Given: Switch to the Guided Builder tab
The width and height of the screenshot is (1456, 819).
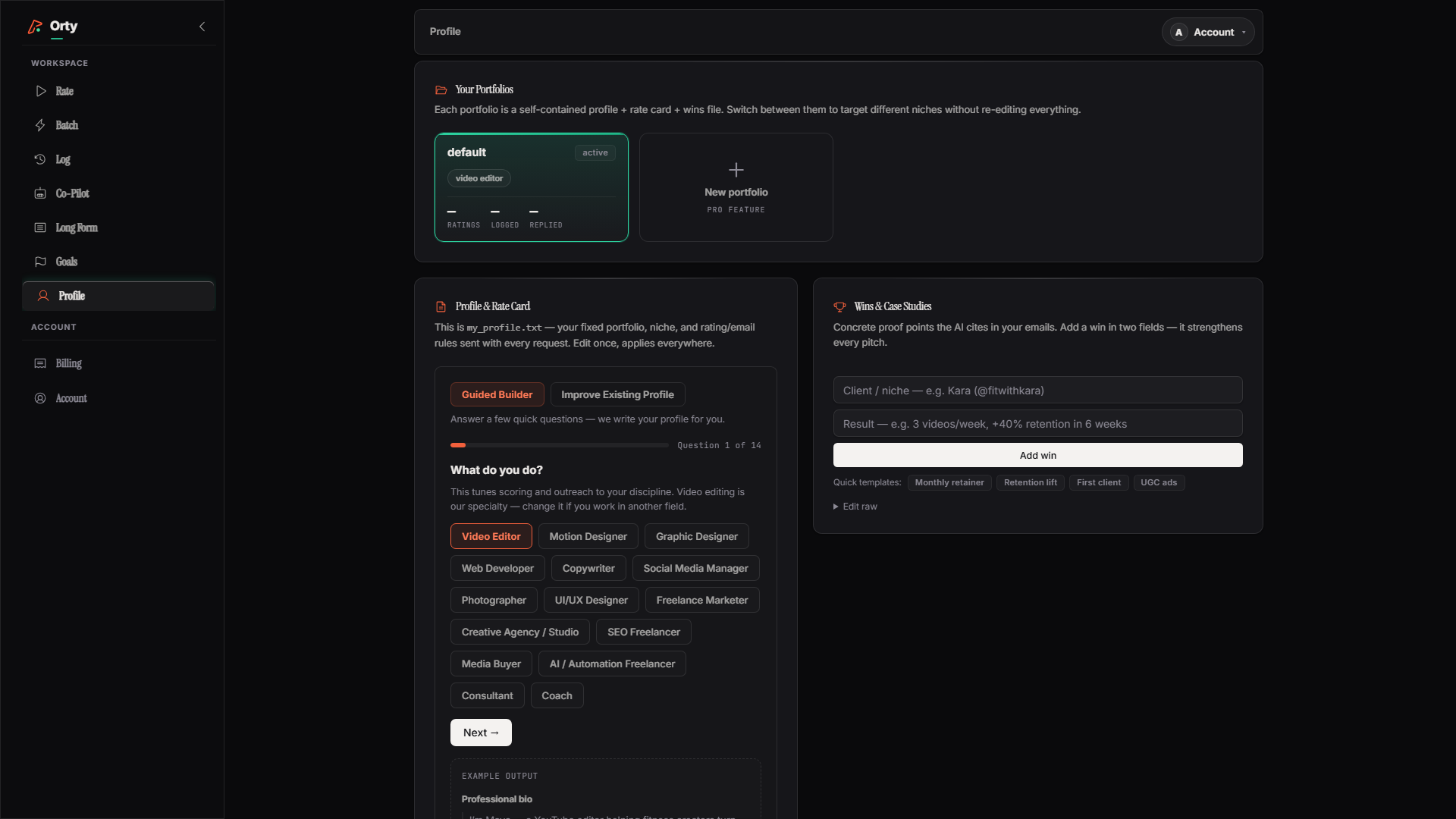Looking at the screenshot, I should point(497,394).
